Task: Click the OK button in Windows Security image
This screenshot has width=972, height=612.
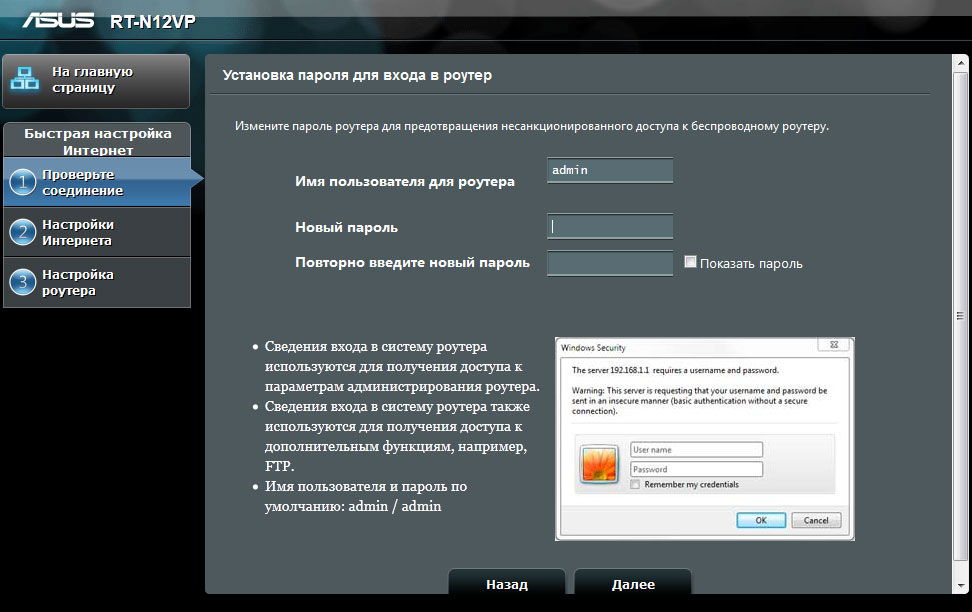Action: pyautogui.click(x=761, y=520)
